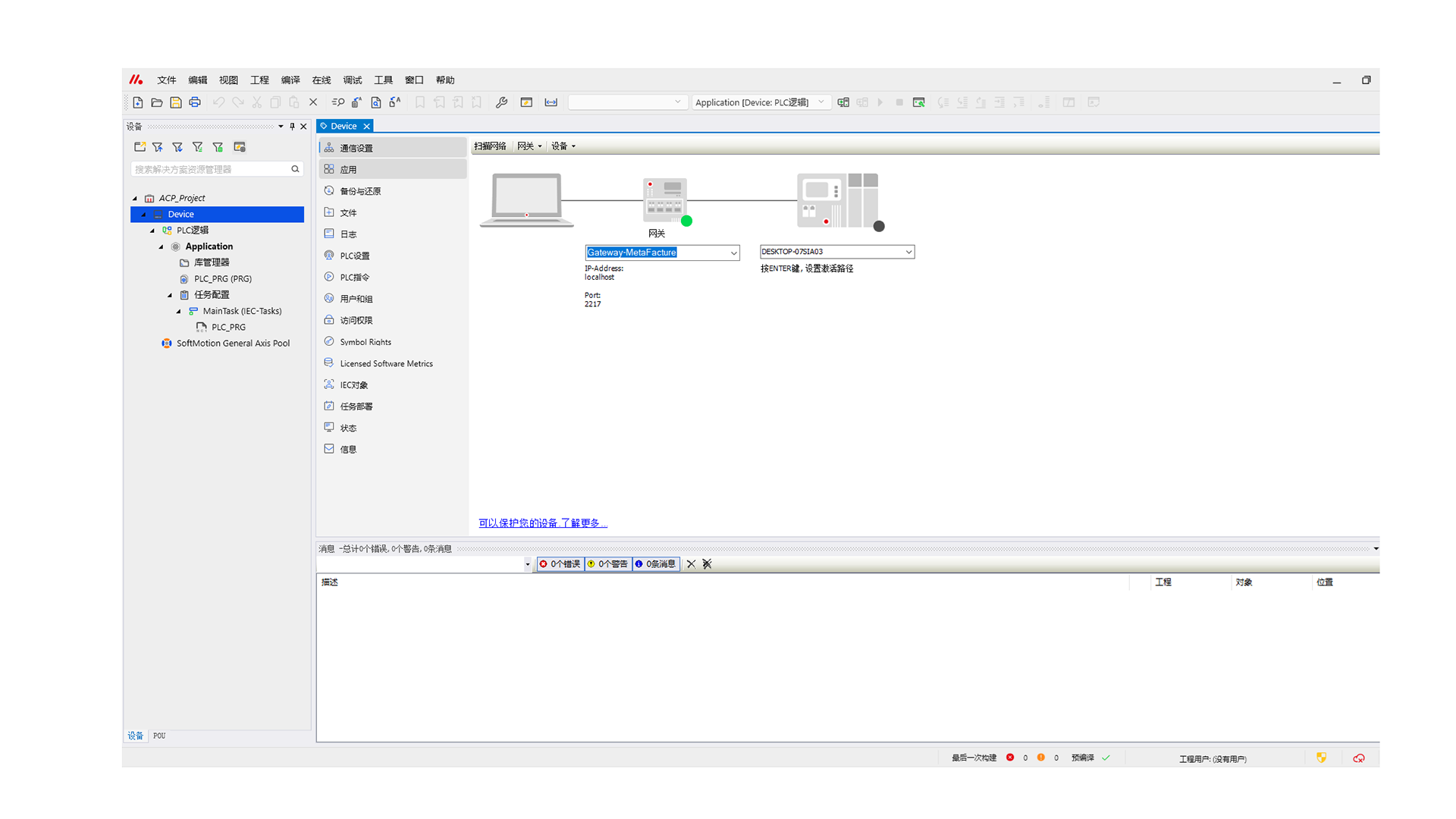Viewport: 1456px width, 819px height.
Task: Click the Find search icon in toolbar
Action: click(x=338, y=102)
